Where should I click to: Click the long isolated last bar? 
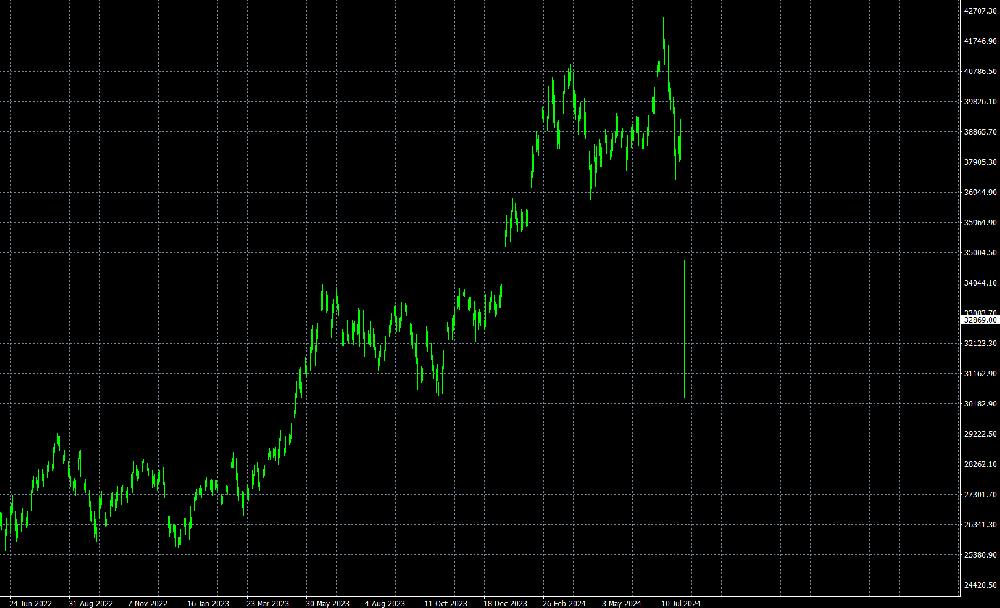coord(684,330)
